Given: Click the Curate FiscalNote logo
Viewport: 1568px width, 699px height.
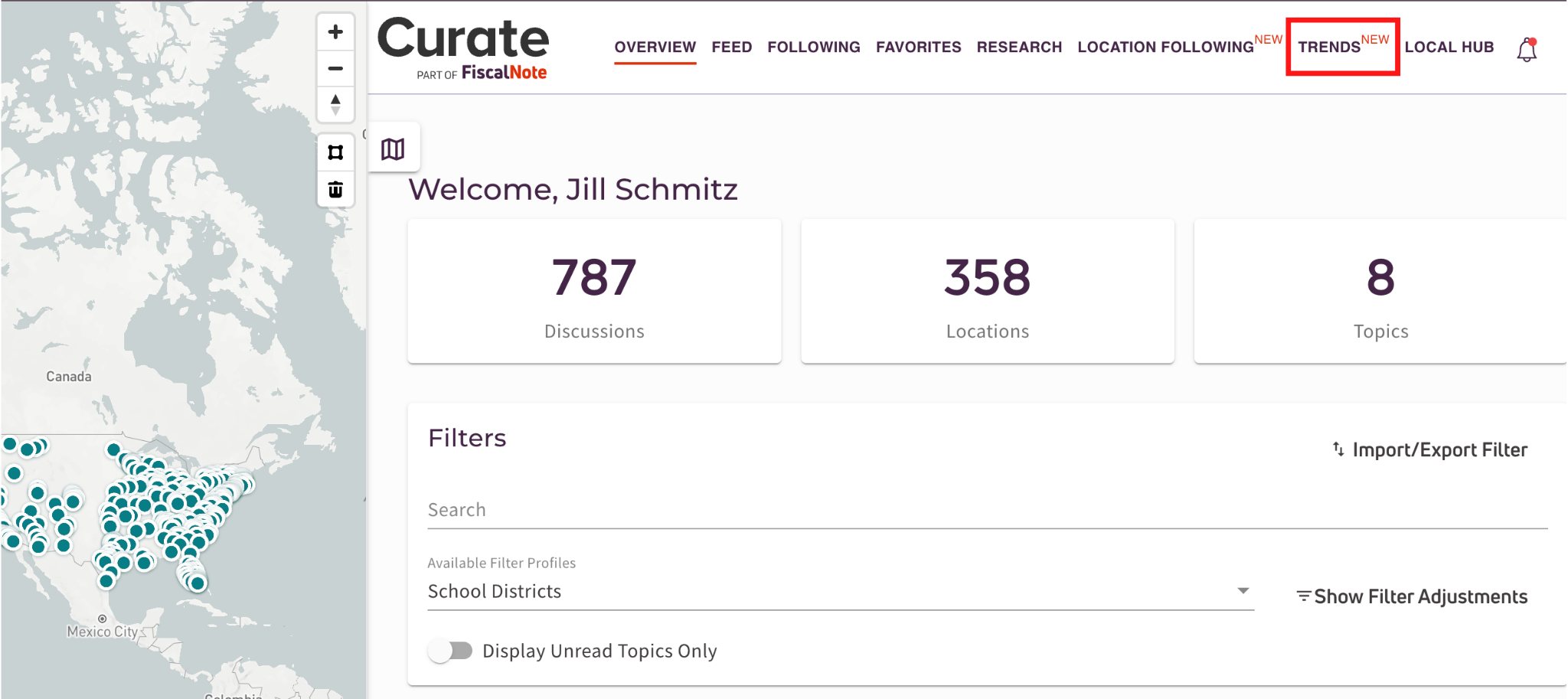Looking at the screenshot, I should point(463,49).
